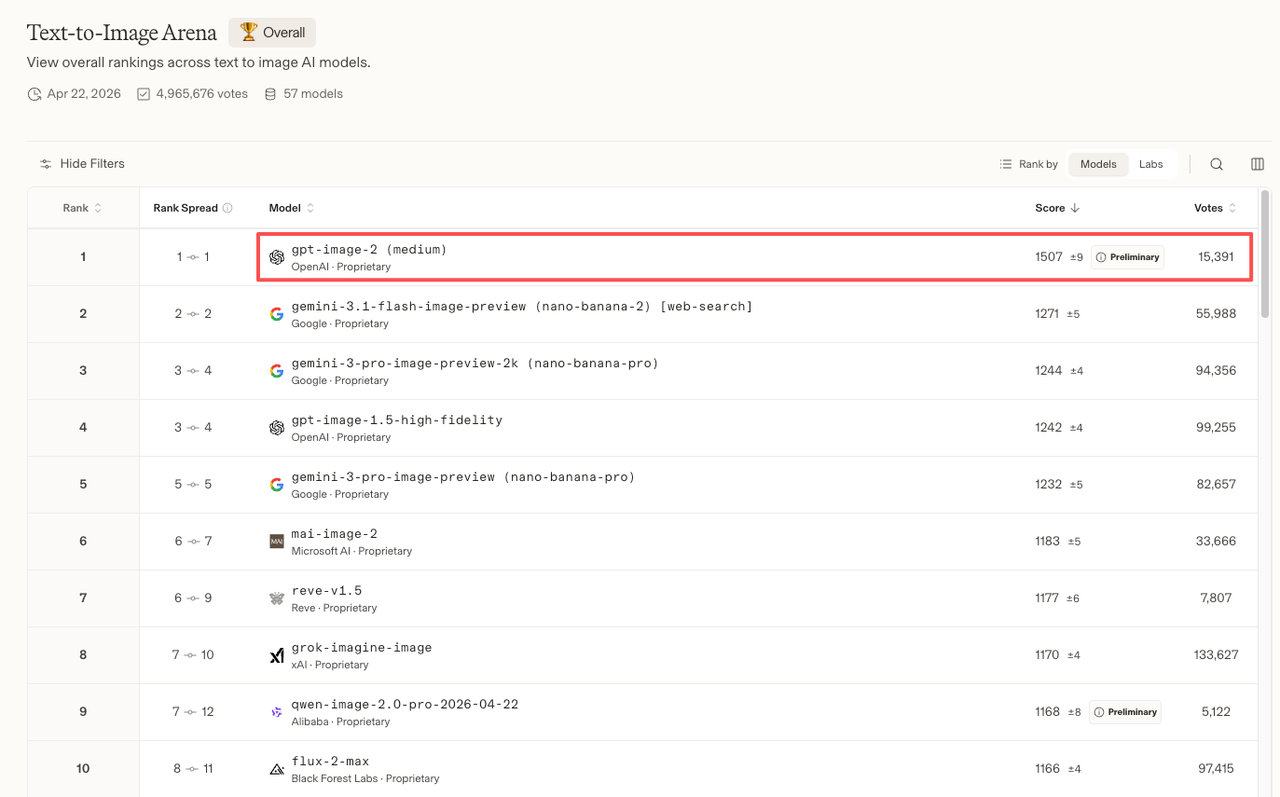Open the reve-v1.5 model
Image resolution: width=1280 pixels, height=797 pixels.
327,591
